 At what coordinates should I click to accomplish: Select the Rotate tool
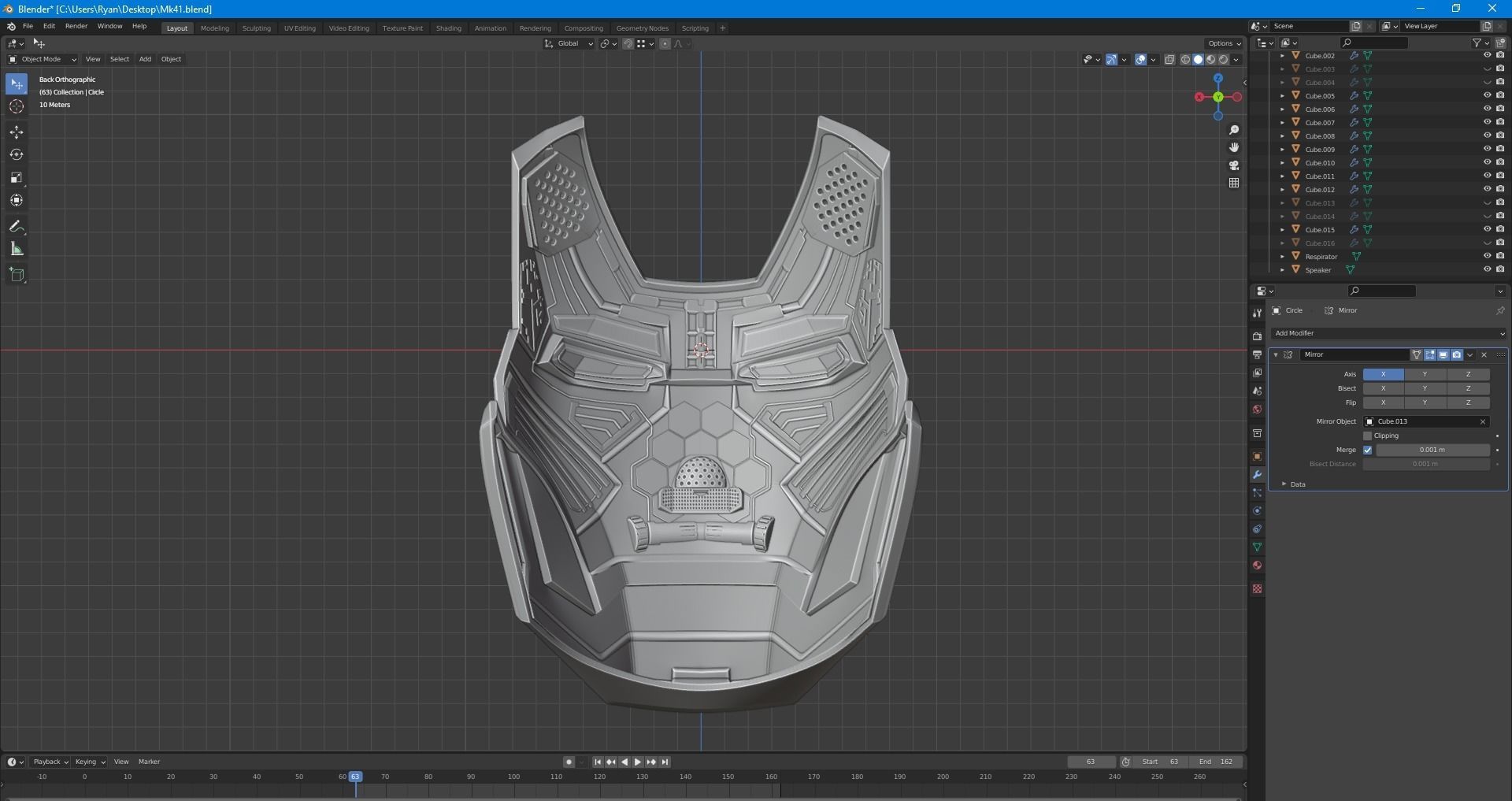[x=17, y=155]
